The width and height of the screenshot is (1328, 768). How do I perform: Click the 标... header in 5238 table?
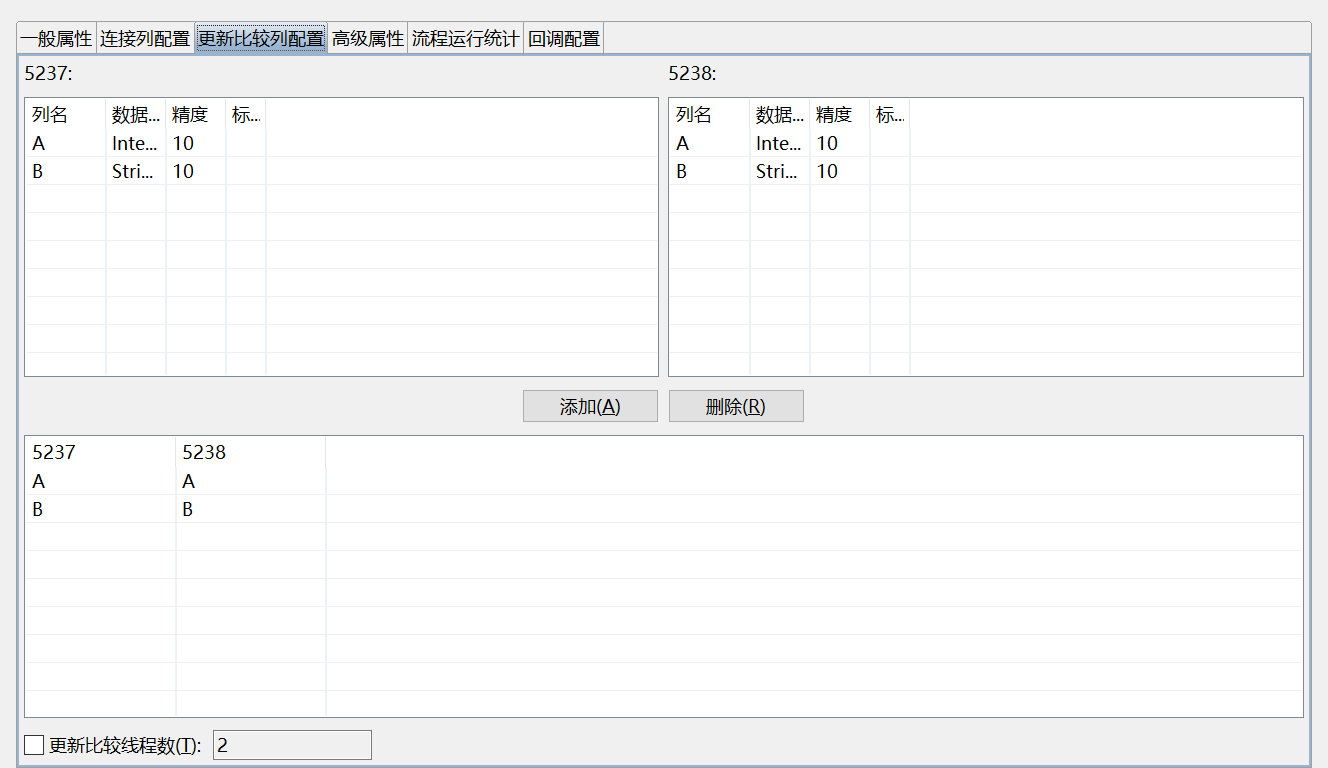pos(890,115)
